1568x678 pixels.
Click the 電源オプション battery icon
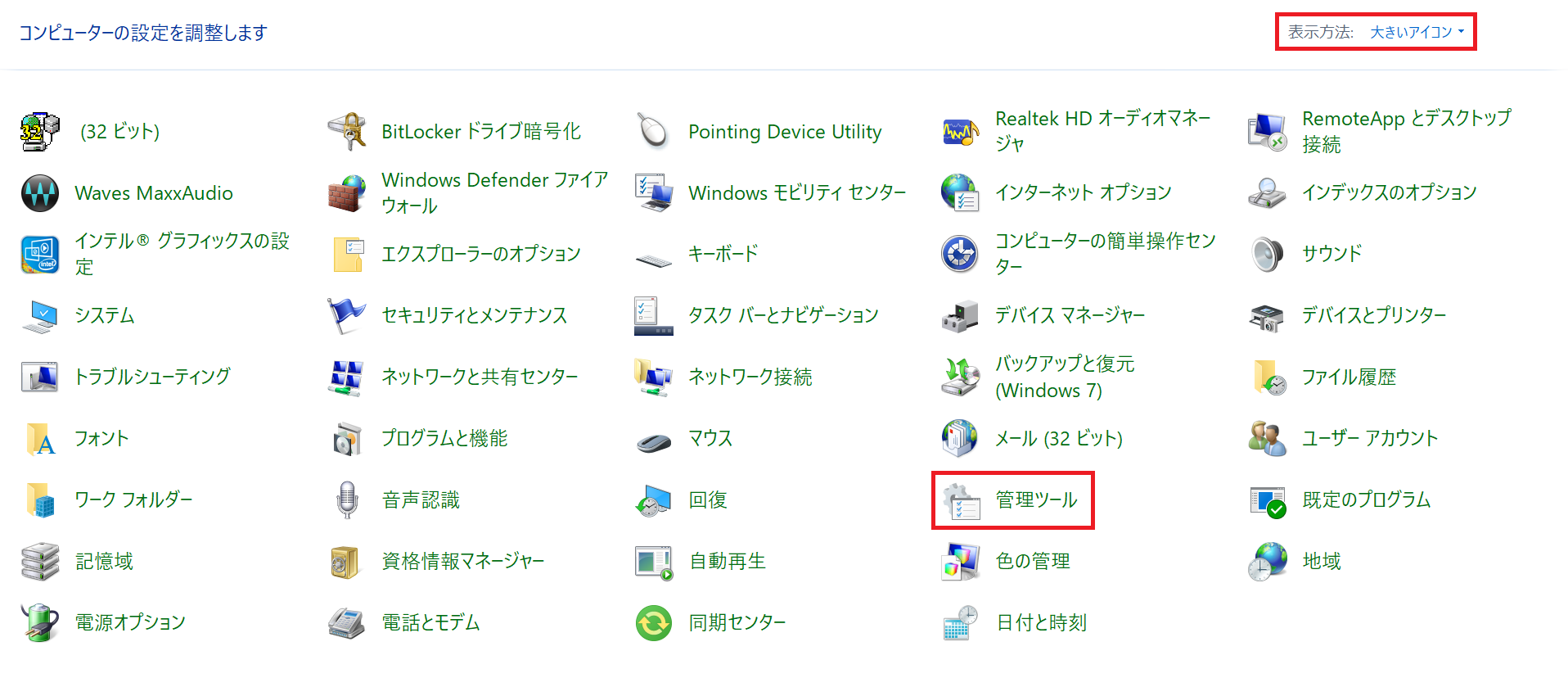pos(40,622)
